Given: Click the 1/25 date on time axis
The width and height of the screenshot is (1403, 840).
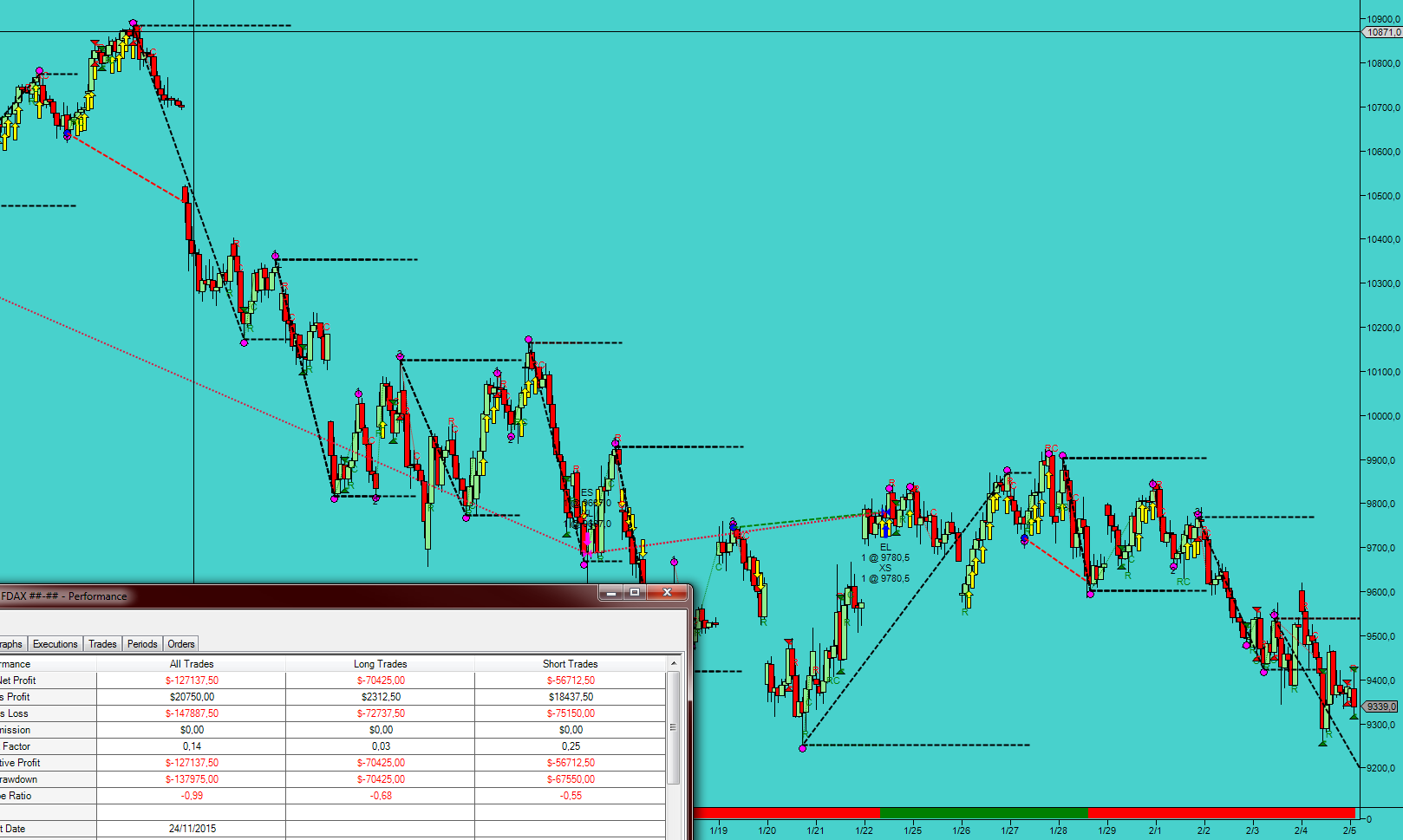Looking at the screenshot, I should pyautogui.click(x=913, y=830).
